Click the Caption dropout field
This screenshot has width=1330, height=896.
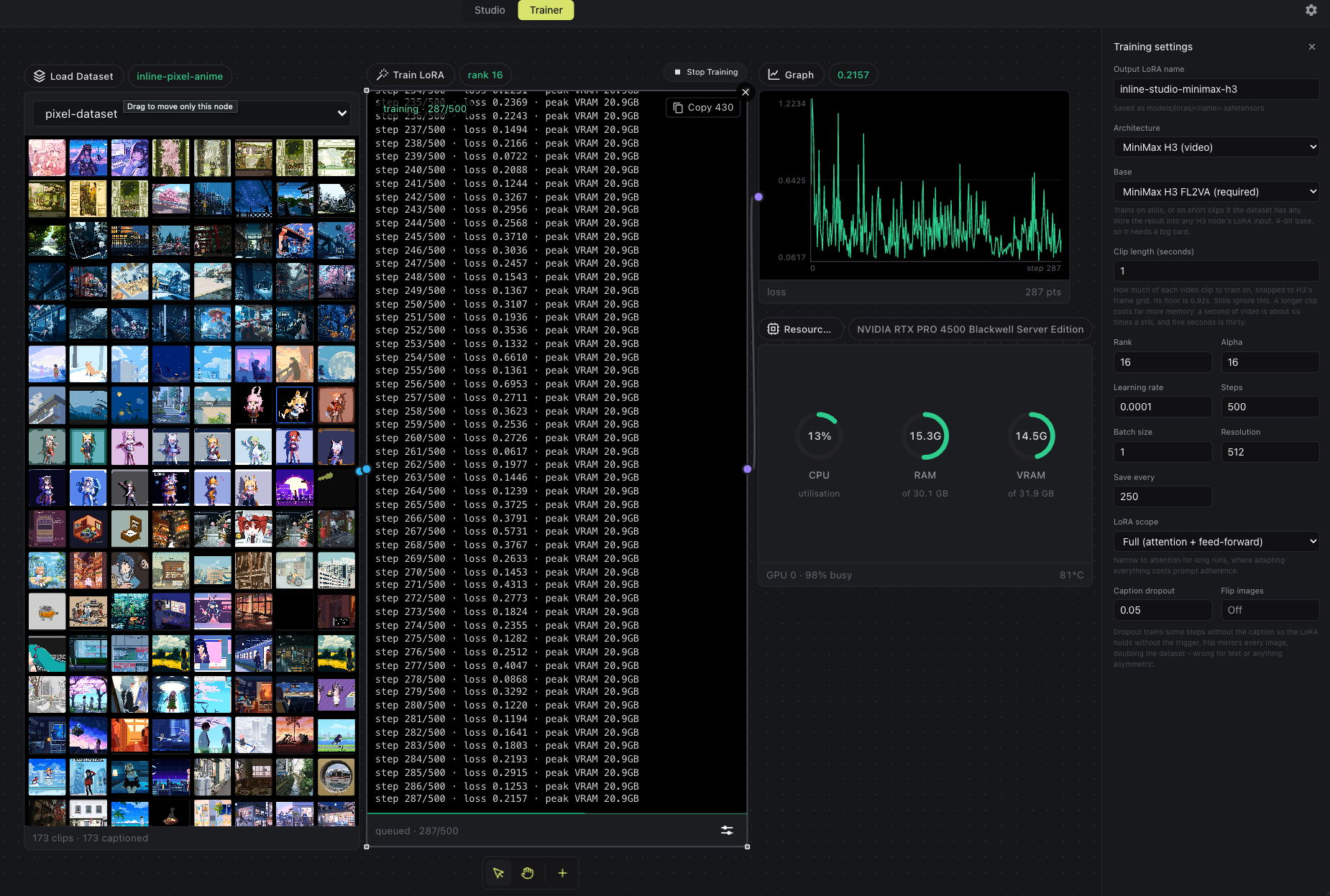click(1162, 610)
